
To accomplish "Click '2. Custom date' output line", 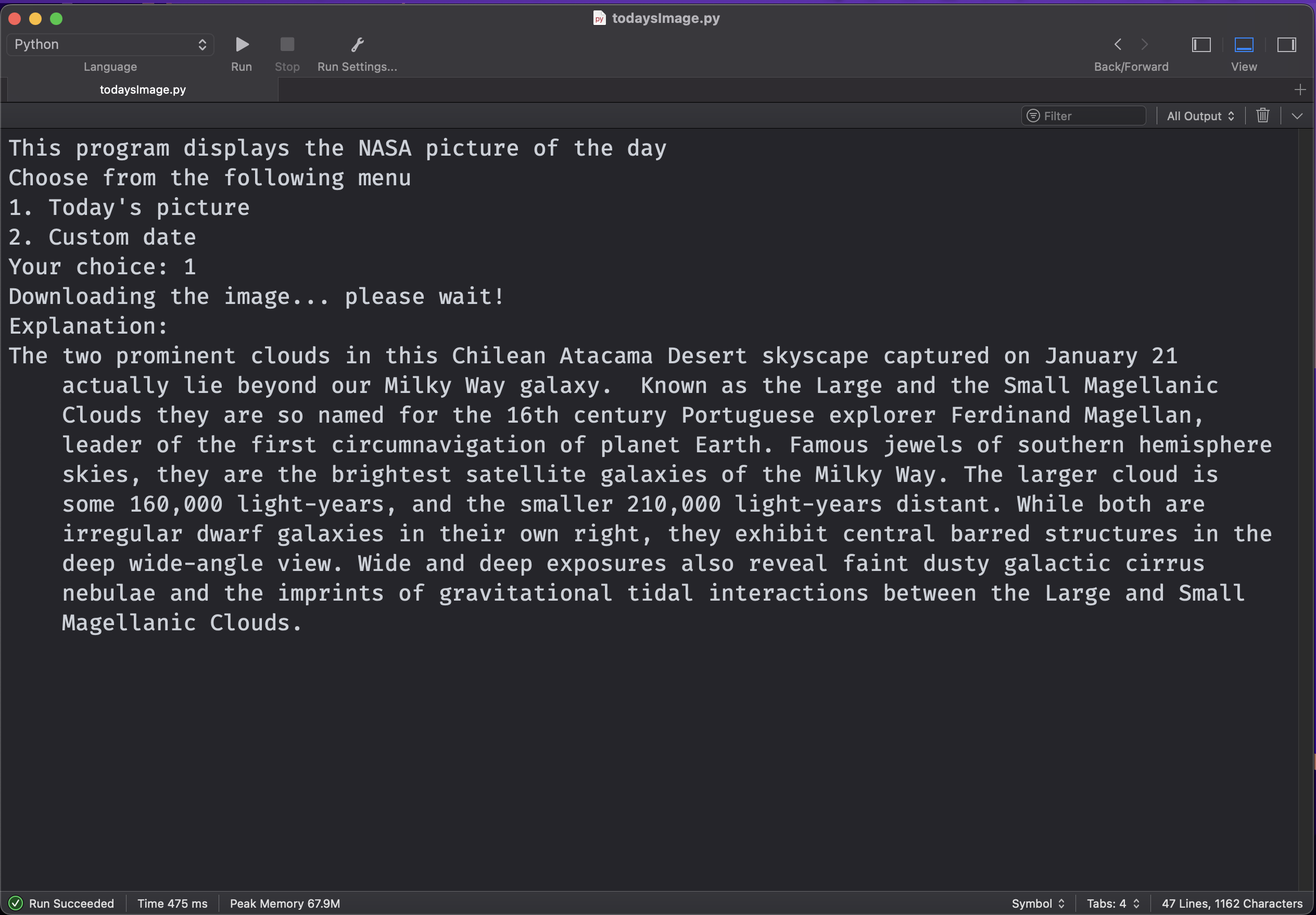I will click(x=103, y=237).
